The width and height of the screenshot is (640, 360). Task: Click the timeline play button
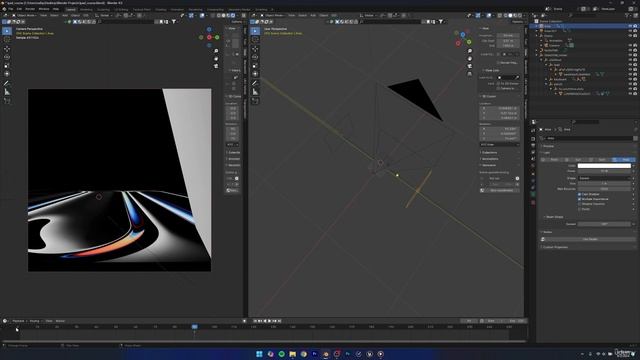tap(270, 321)
